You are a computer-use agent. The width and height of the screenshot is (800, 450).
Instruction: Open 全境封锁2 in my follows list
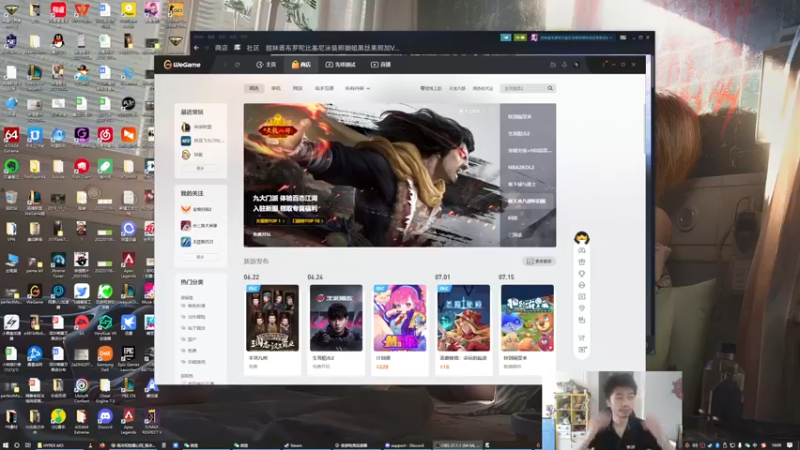[199, 209]
